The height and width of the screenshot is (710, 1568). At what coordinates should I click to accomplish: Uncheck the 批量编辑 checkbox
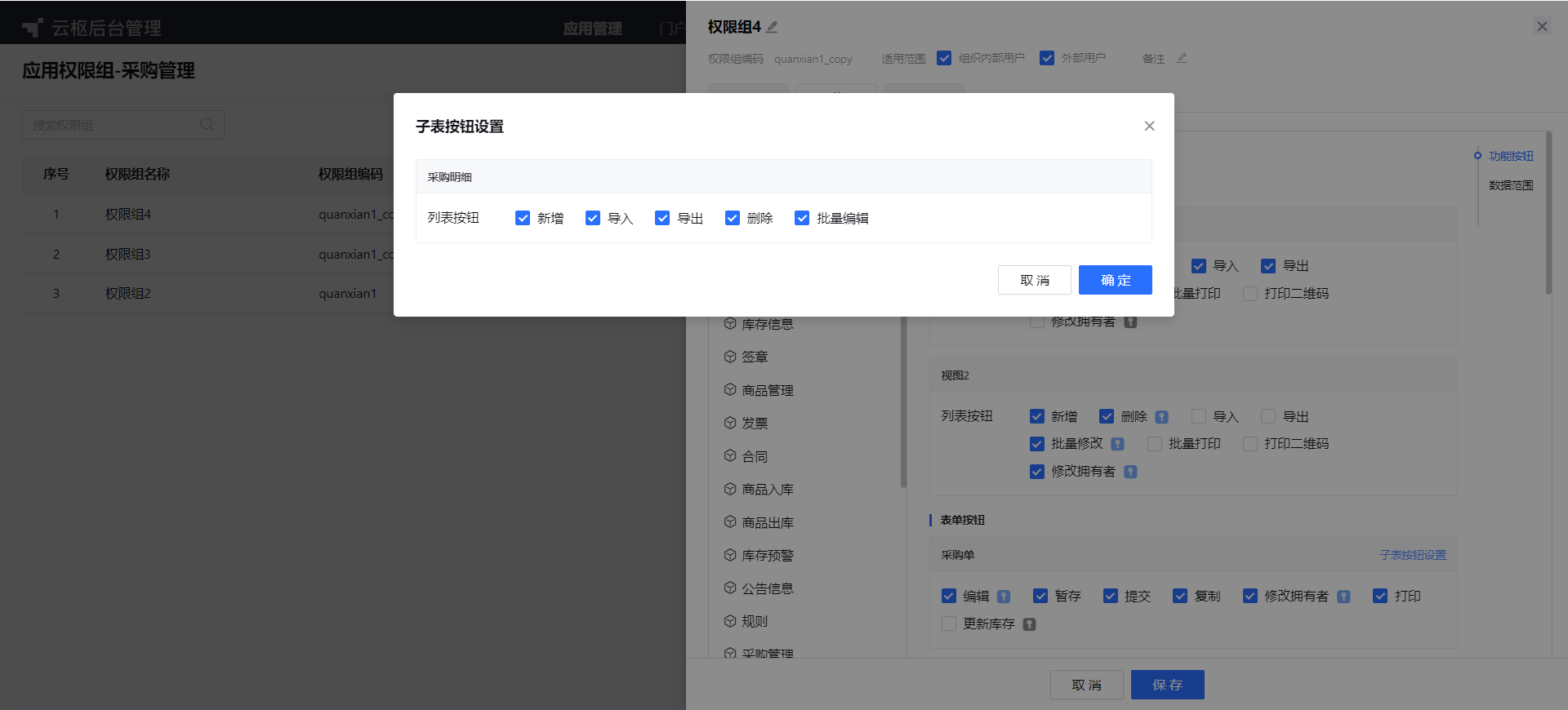(x=802, y=218)
